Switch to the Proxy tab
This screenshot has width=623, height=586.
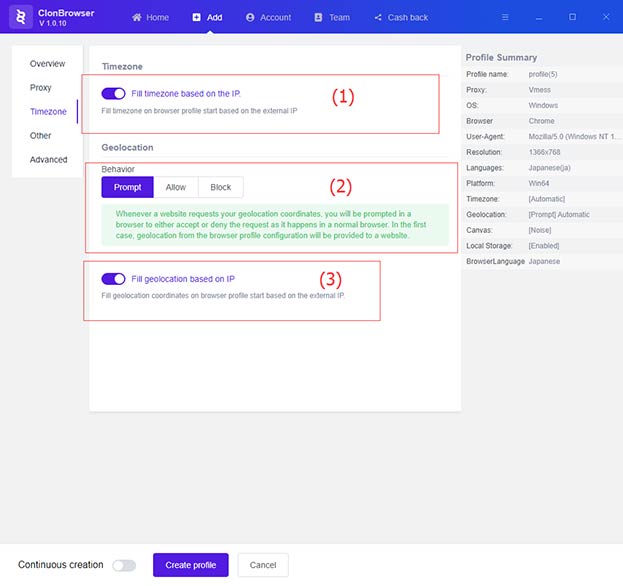point(41,87)
